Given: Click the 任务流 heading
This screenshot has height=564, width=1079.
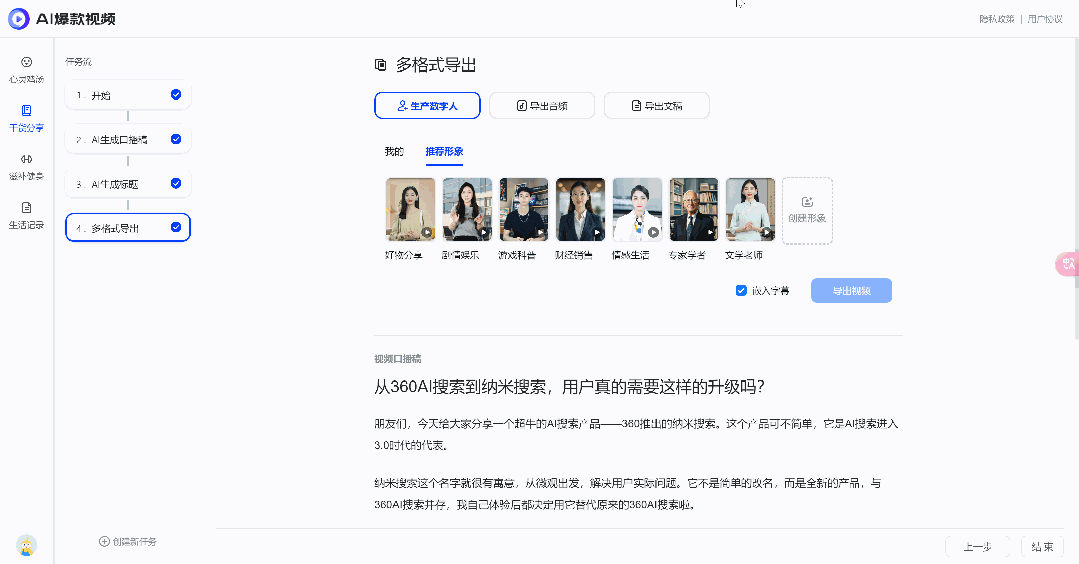Looking at the screenshot, I should coord(78,62).
